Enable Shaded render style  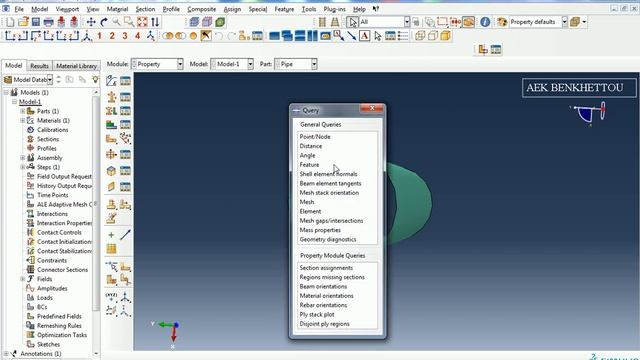point(446,36)
